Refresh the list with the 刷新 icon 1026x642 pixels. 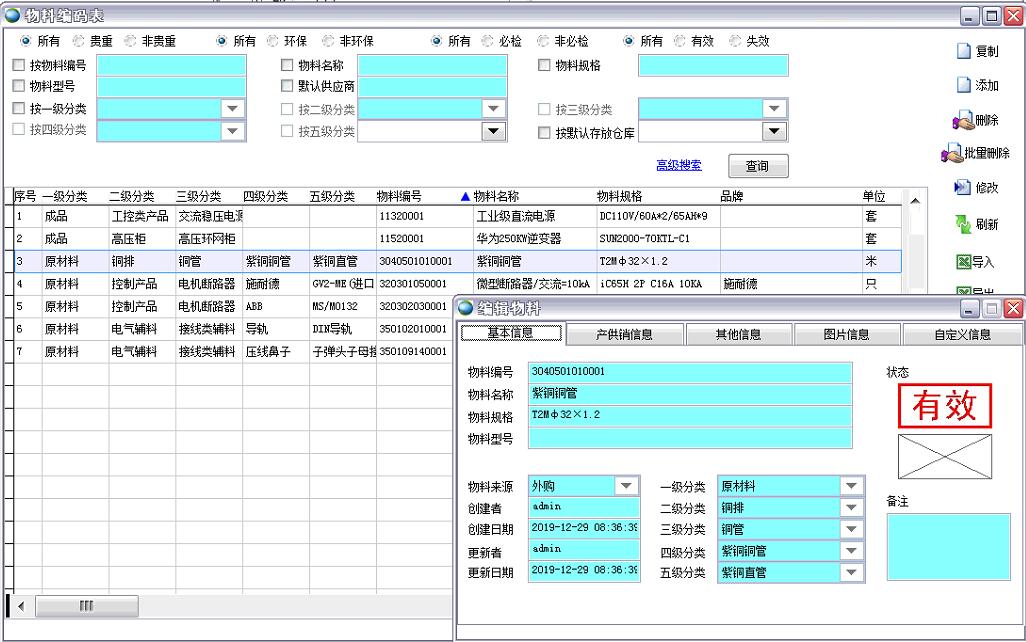[x=963, y=224]
